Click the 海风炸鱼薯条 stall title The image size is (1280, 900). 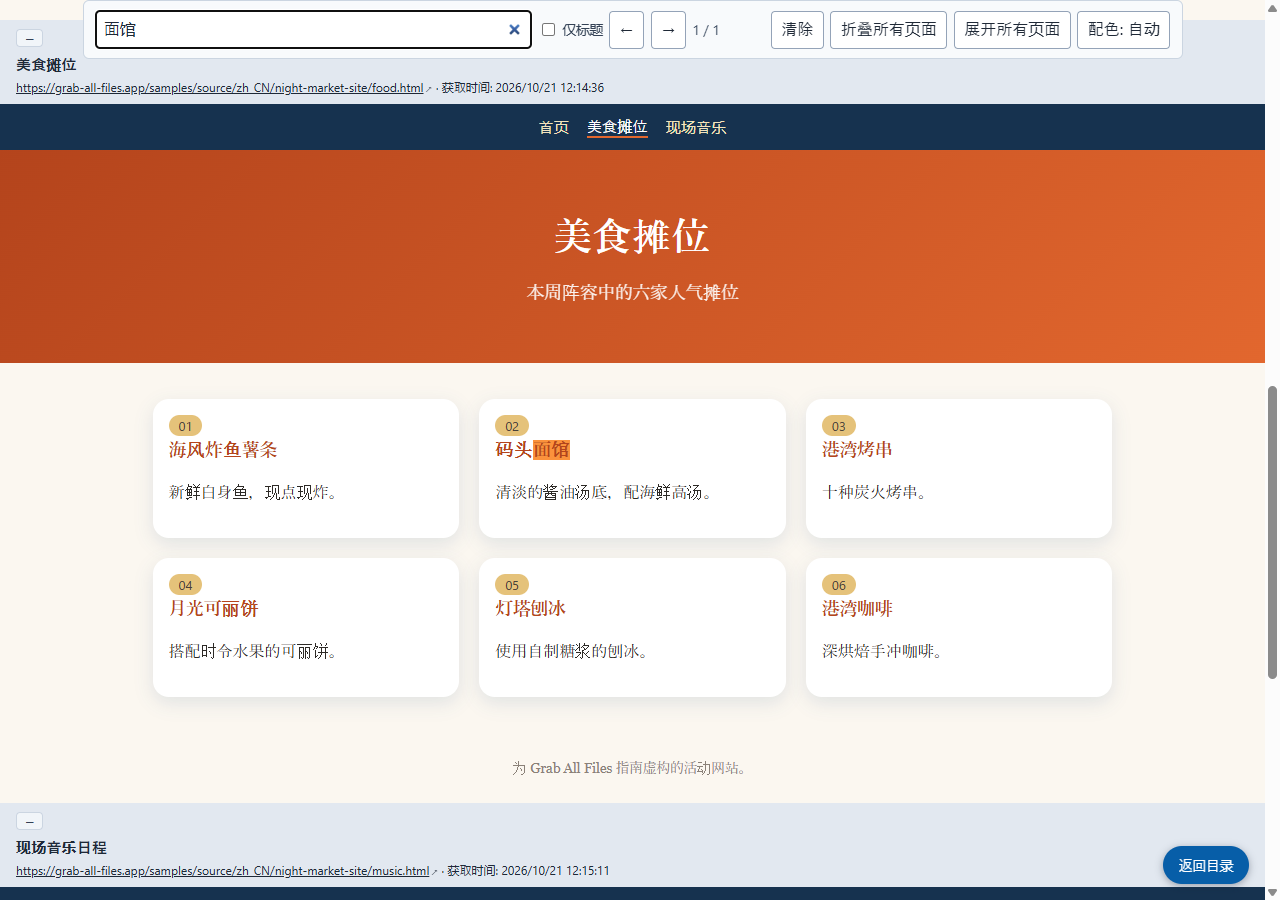(223, 450)
